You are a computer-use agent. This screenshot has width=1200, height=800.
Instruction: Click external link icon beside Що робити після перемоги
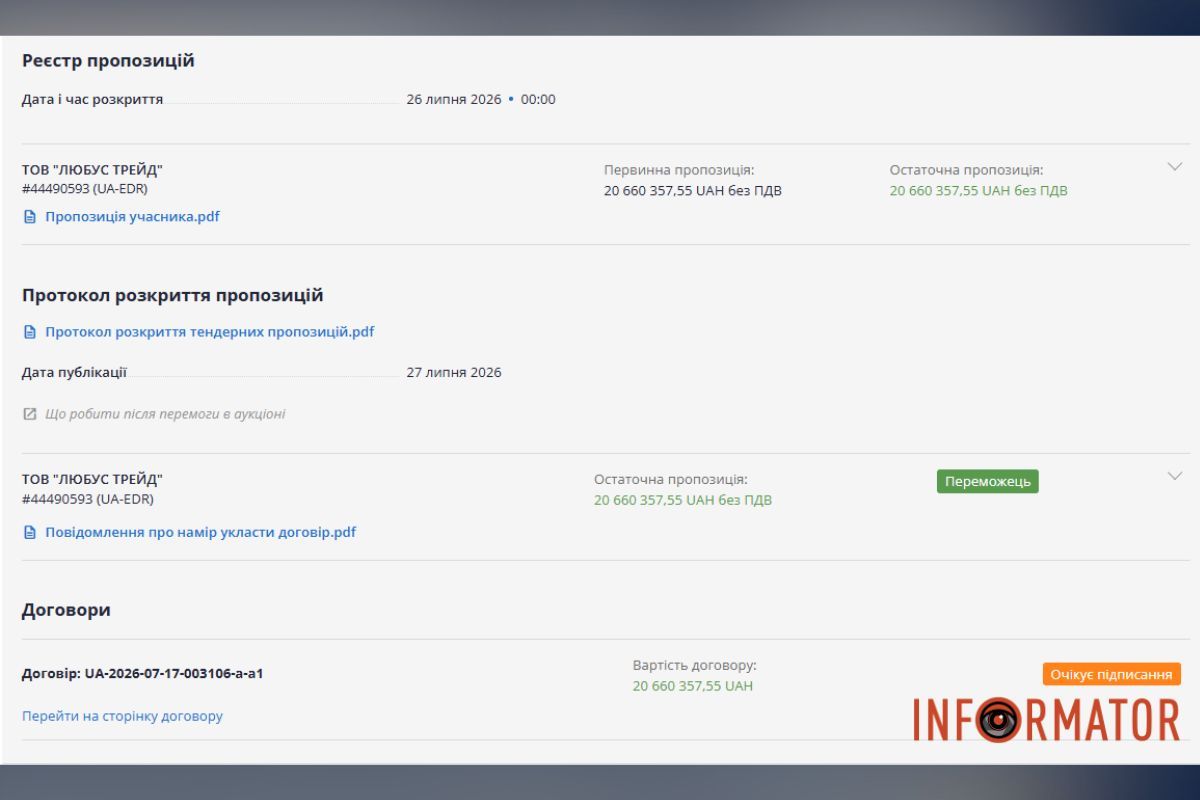point(30,414)
